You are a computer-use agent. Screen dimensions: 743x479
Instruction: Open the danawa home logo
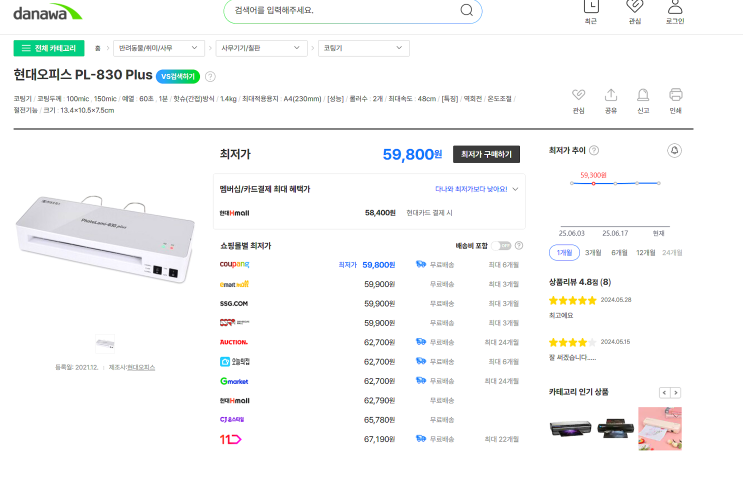tap(47, 12)
